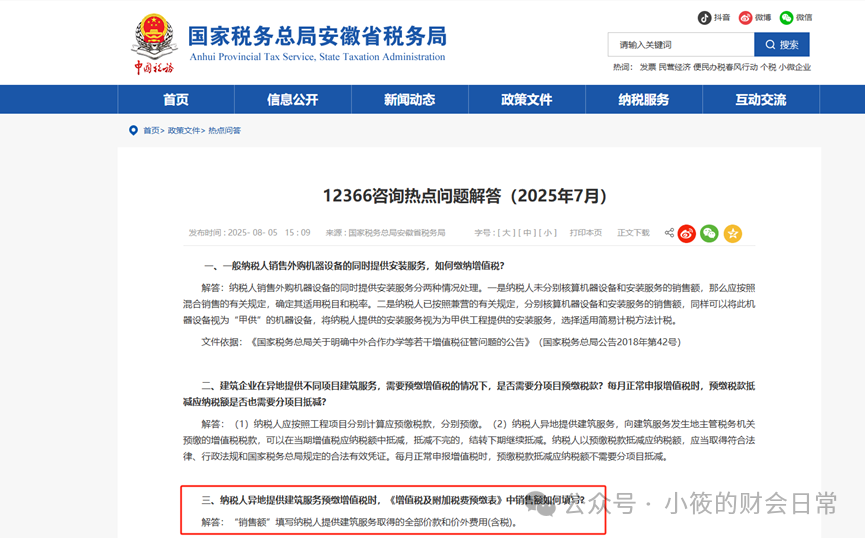Open the 信息公开 navigation tab
The image size is (865, 538).
[293, 99]
